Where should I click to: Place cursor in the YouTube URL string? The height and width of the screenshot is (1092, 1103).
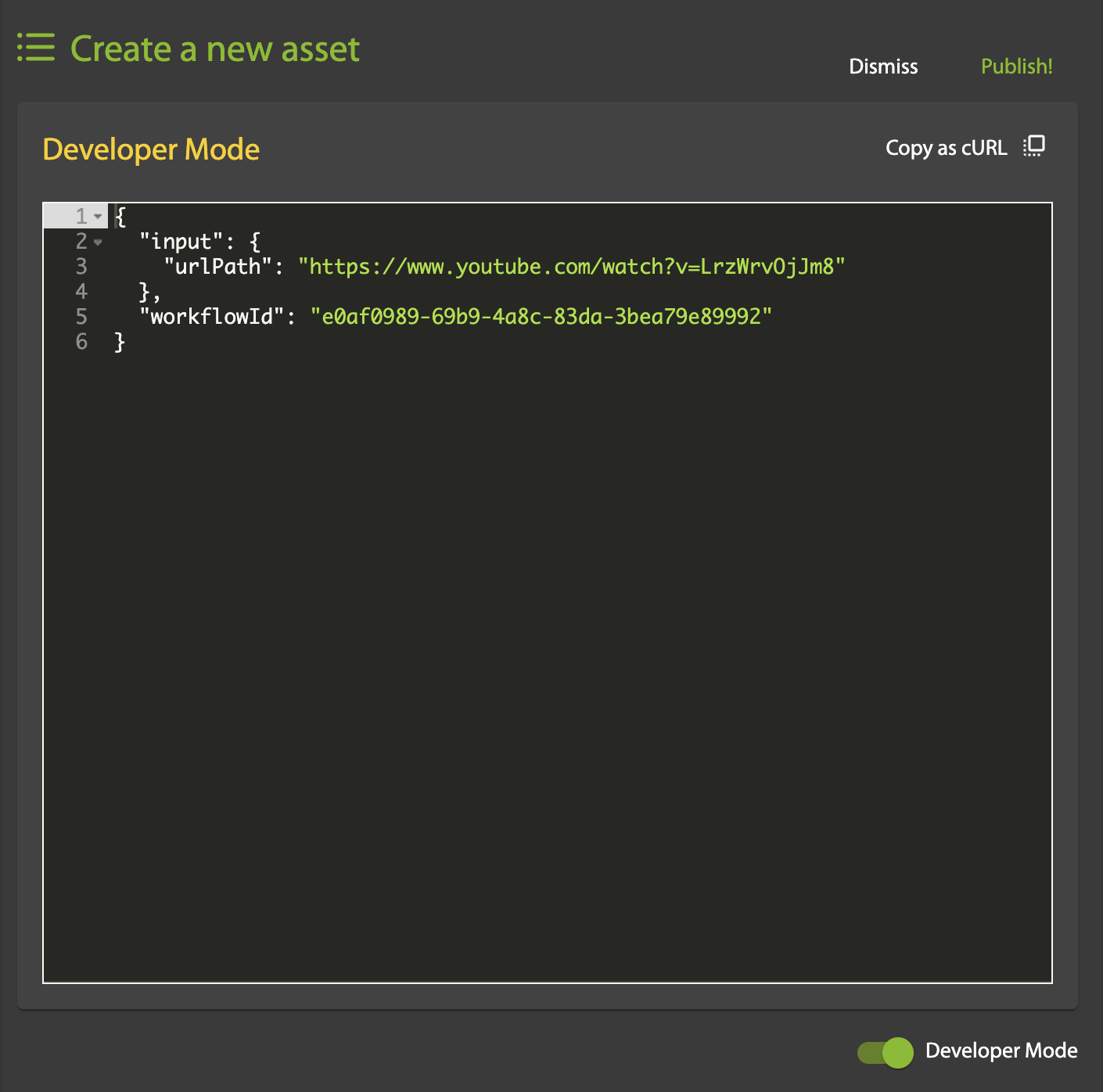click(x=571, y=267)
